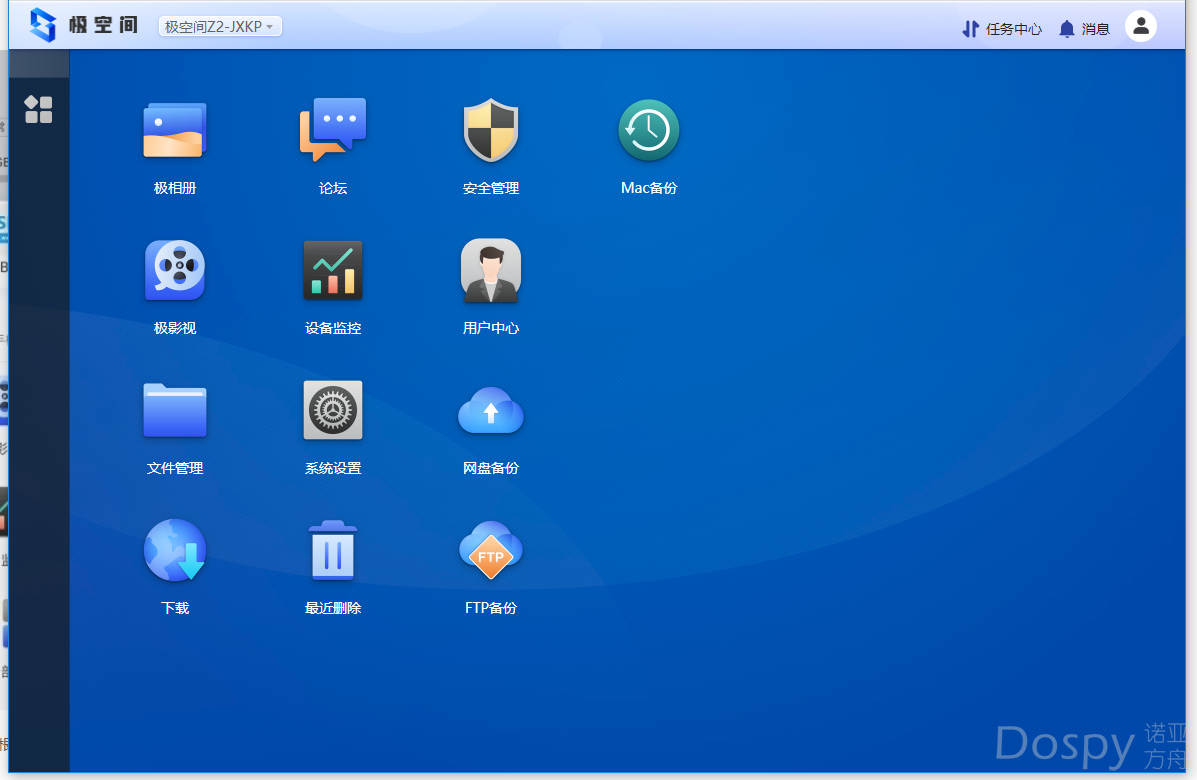
Task: Click the 极影视 text label
Action: (x=175, y=328)
